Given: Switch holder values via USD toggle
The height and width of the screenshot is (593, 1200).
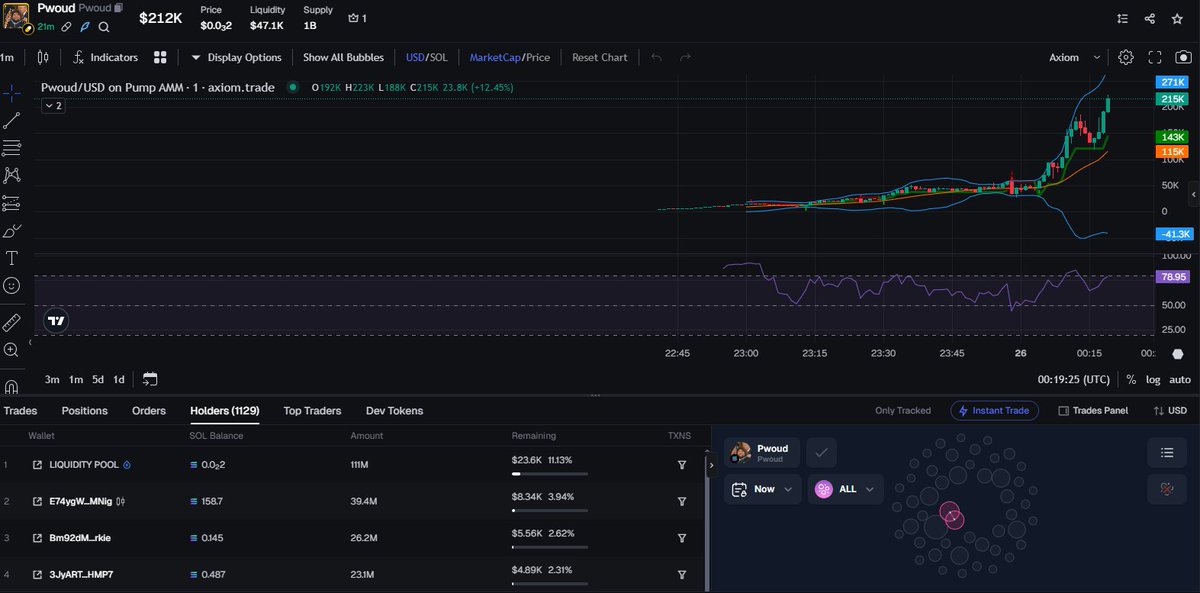Looking at the screenshot, I should (1170, 411).
